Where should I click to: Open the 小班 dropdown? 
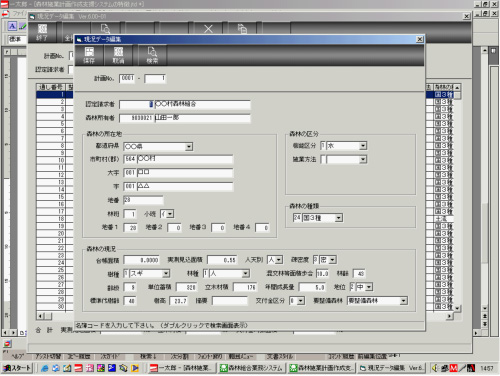170,214
